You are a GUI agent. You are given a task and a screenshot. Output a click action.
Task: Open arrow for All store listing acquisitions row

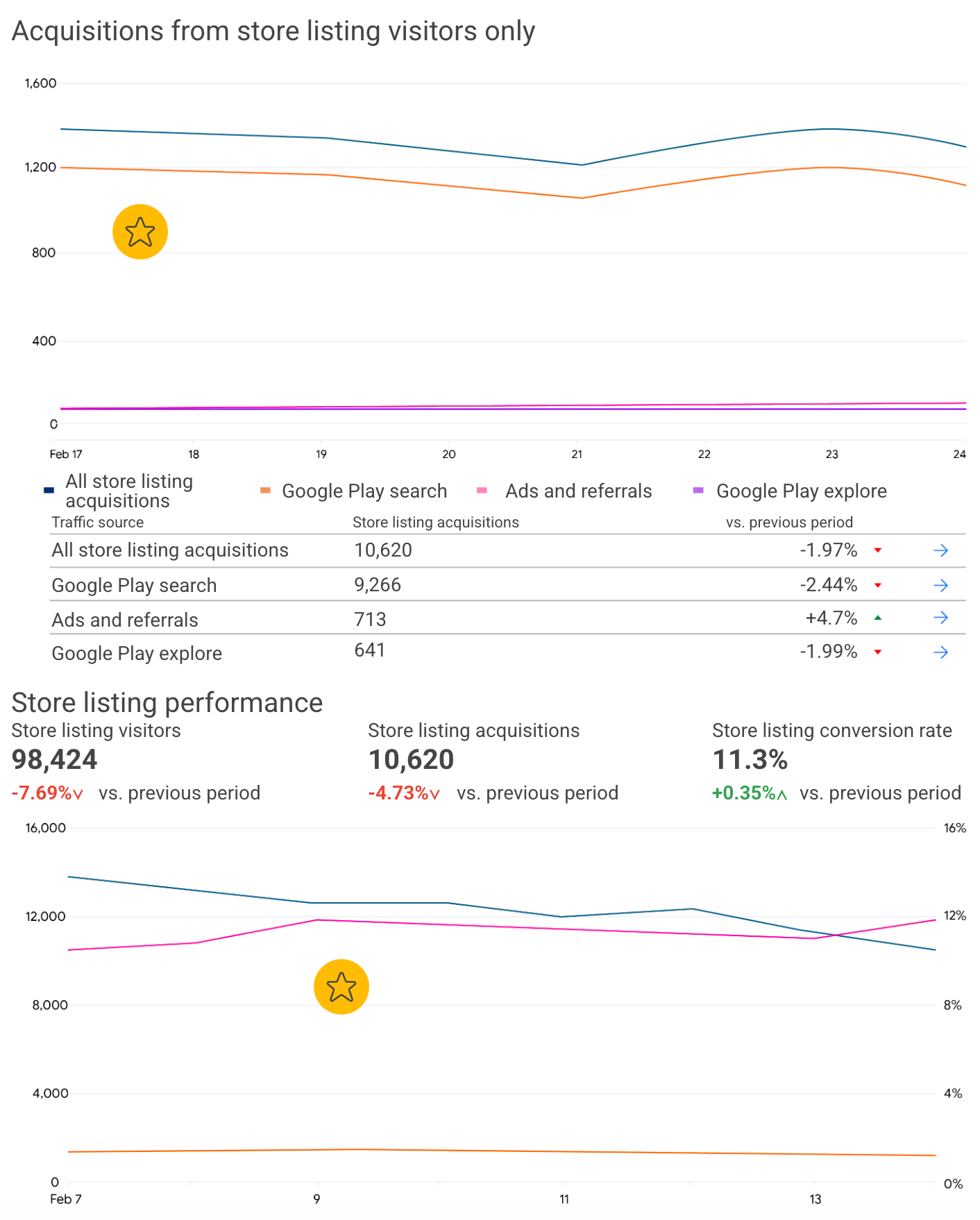click(940, 550)
